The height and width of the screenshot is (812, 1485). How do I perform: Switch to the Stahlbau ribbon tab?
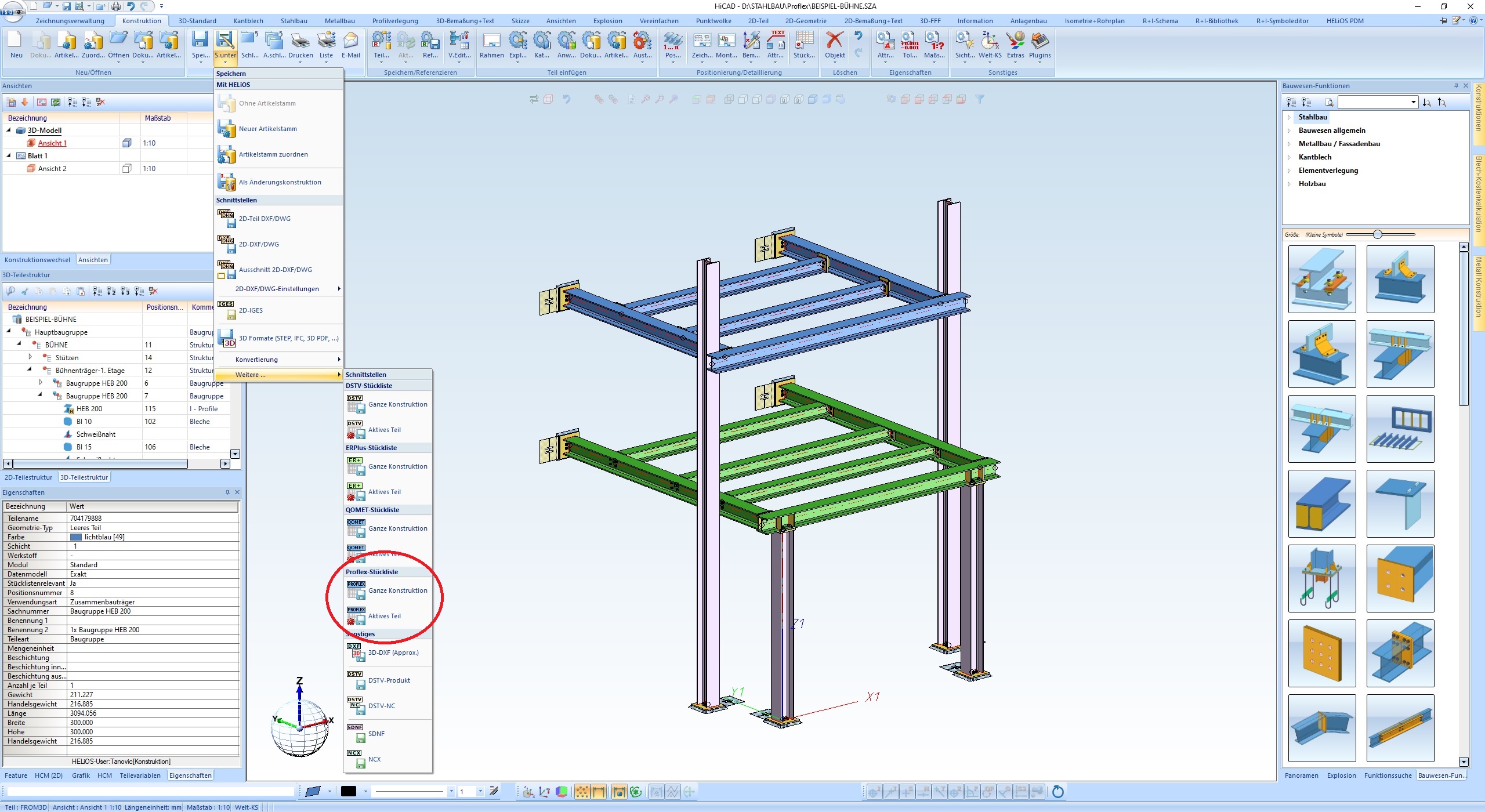[294, 21]
